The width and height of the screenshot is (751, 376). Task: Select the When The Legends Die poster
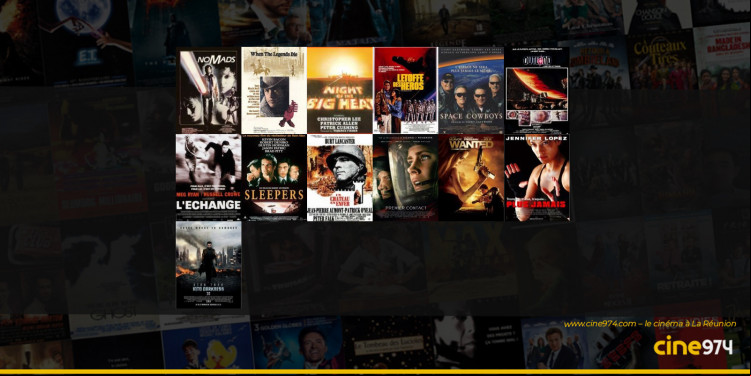pos(274,90)
